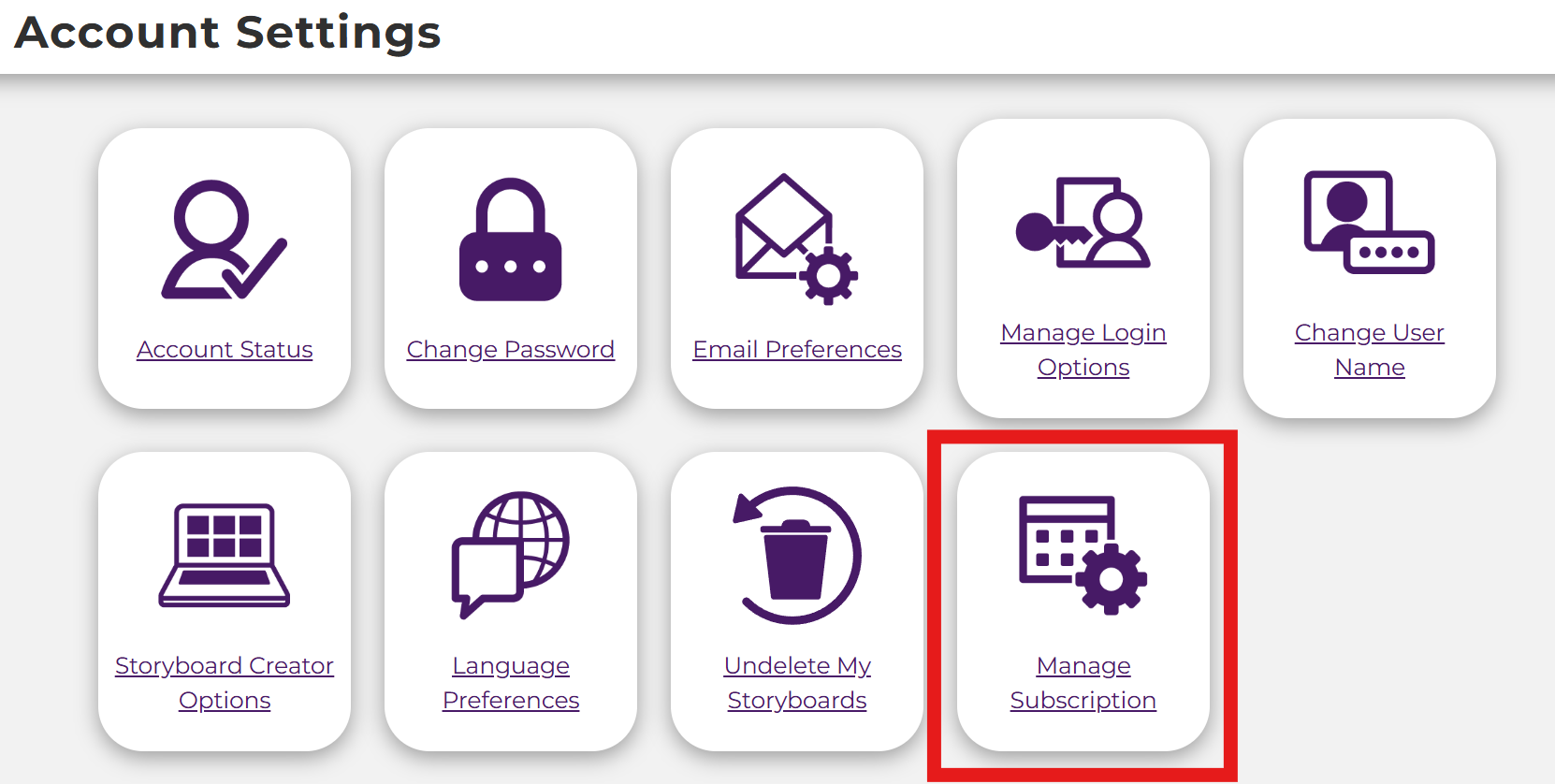Screen dimensions: 1555x784
Task: Select the Language Preferences link
Action: pos(511,683)
